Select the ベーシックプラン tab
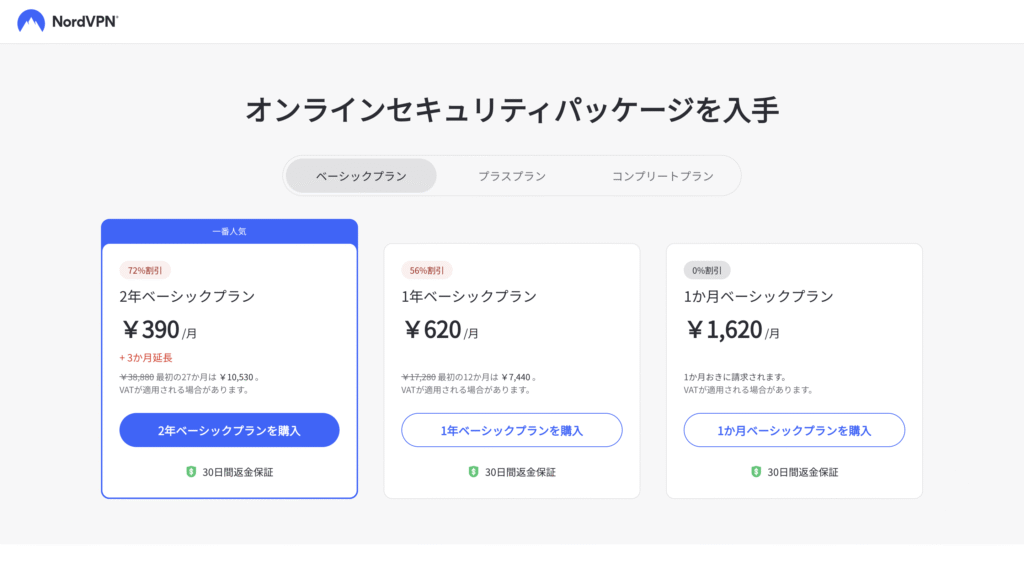Screen dimensions: 1024x575 (361, 176)
